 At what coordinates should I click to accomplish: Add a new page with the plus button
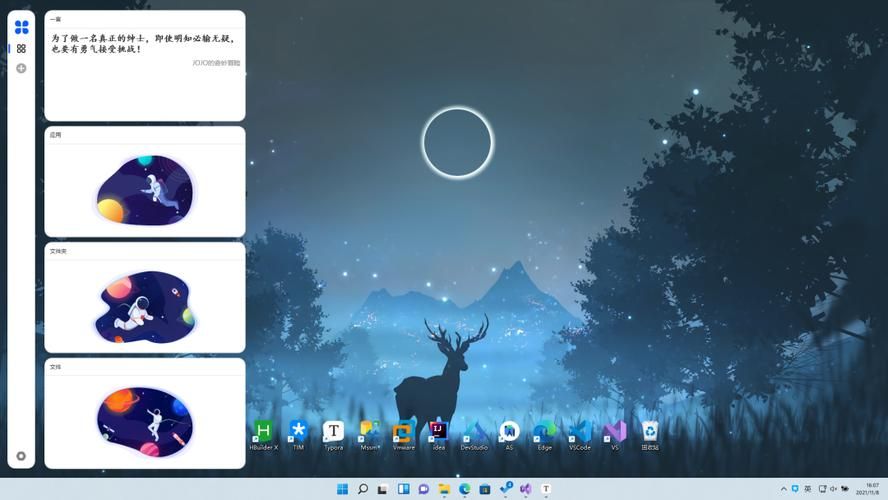coord(21,68)
